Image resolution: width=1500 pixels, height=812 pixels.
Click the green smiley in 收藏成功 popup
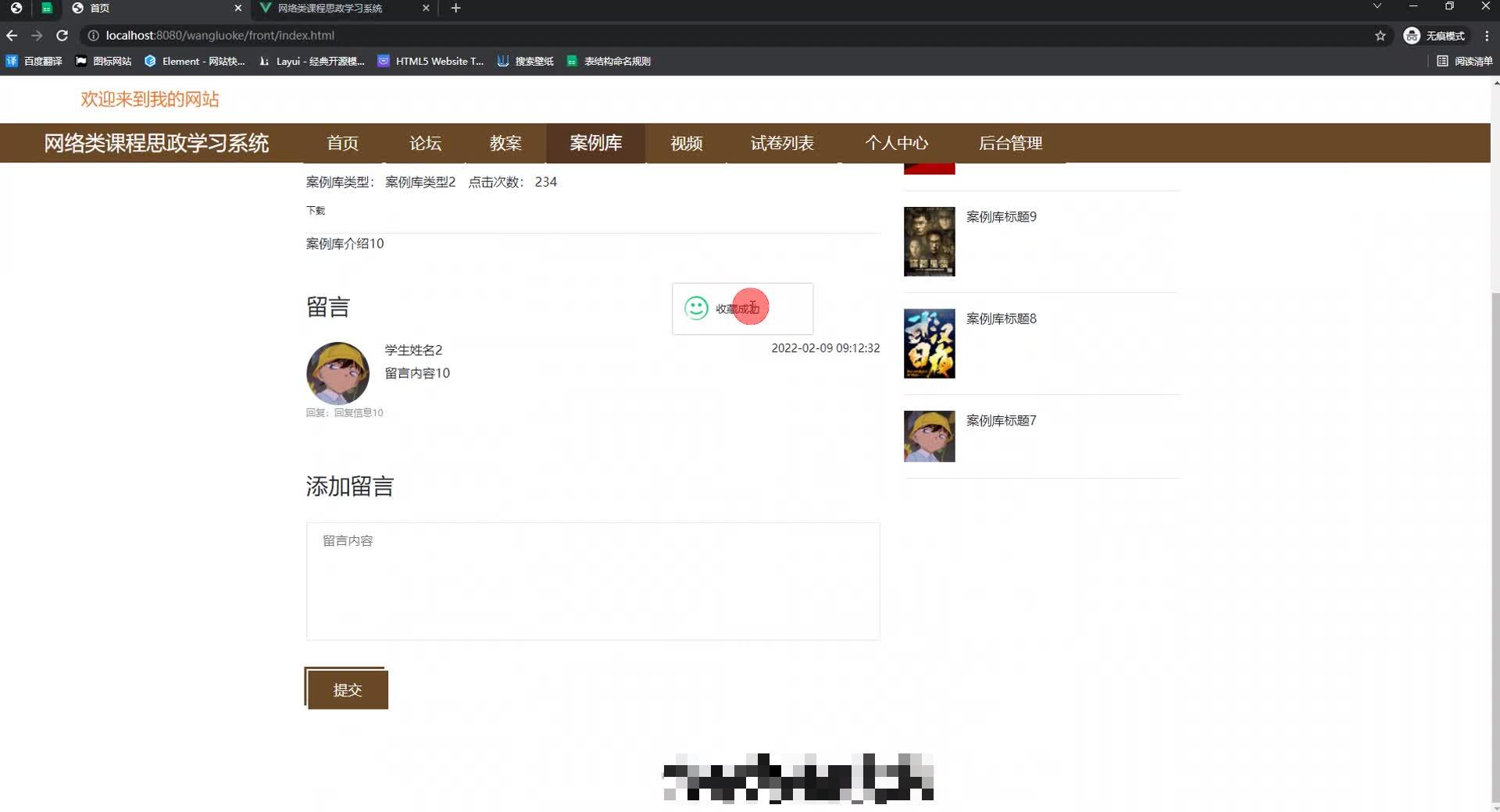pos(695,308)
